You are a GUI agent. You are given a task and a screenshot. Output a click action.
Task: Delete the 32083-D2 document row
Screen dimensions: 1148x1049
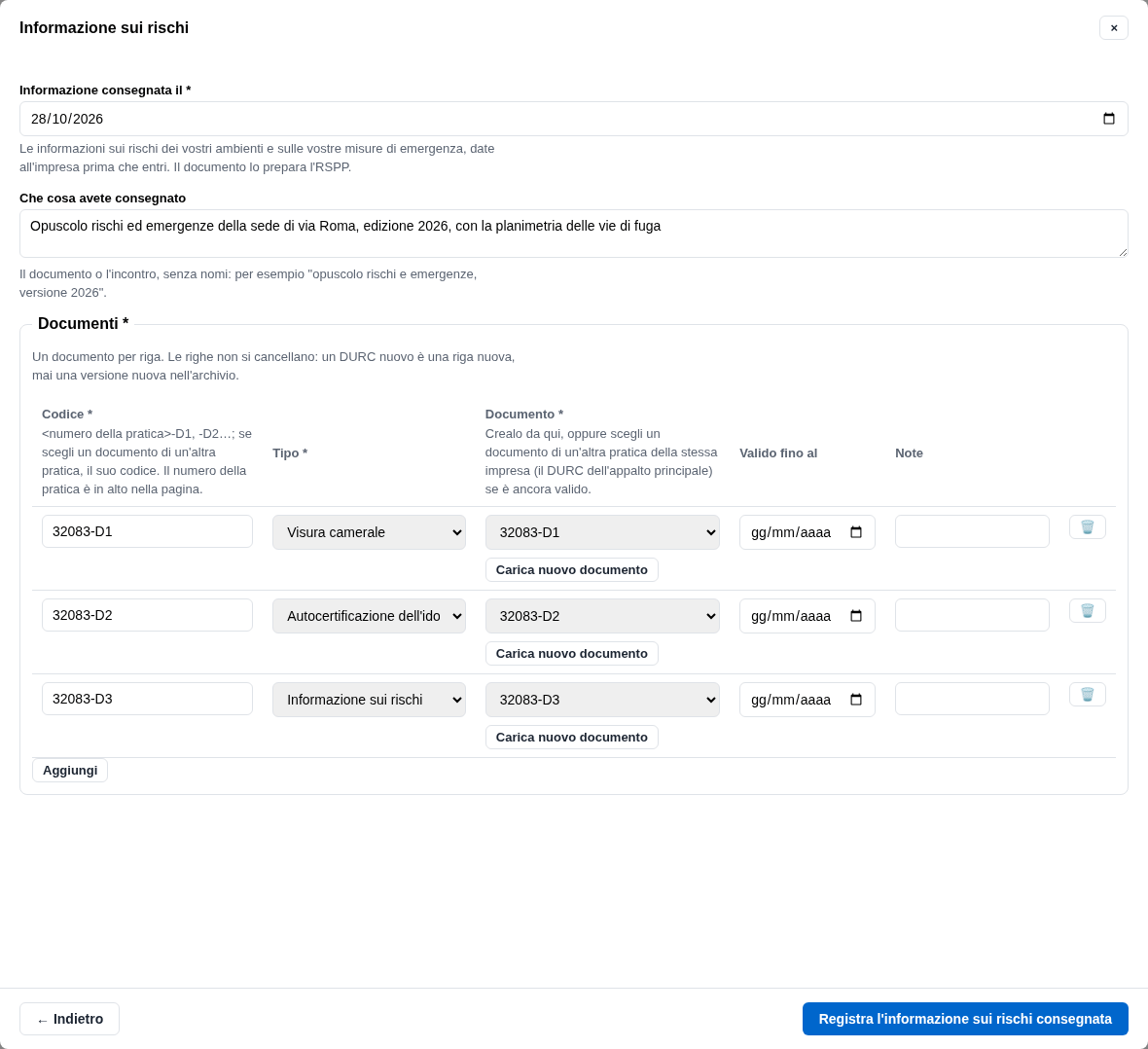tap(1087, 611)
